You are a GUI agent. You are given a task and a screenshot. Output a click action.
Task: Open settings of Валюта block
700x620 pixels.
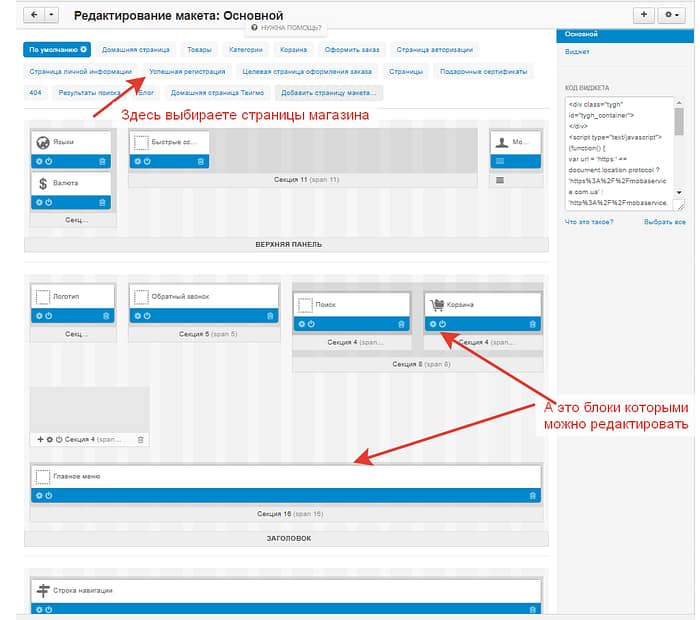[x=39, y=202]
